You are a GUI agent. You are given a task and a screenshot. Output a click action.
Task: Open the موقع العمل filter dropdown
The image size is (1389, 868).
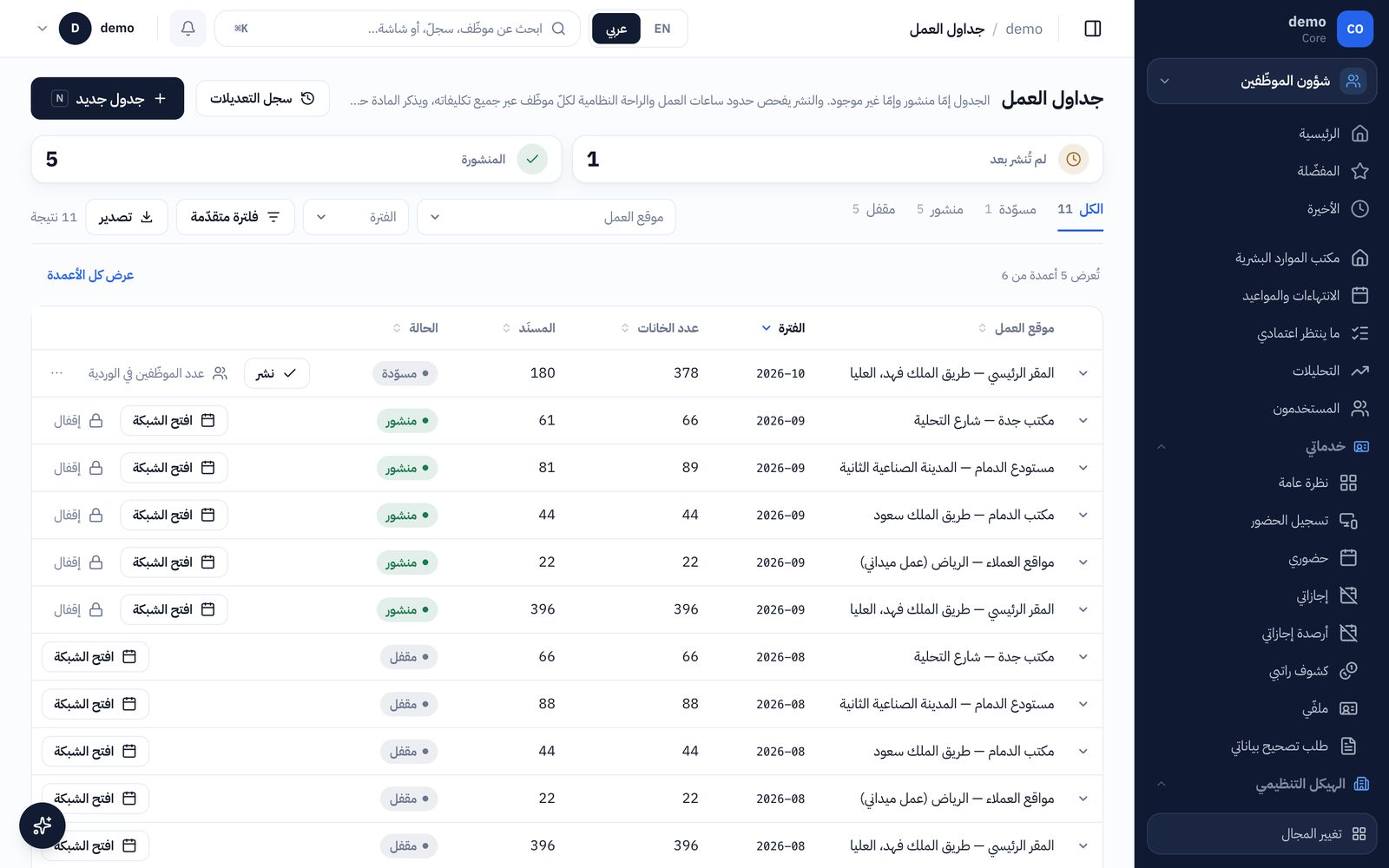[x=546, y=217]
